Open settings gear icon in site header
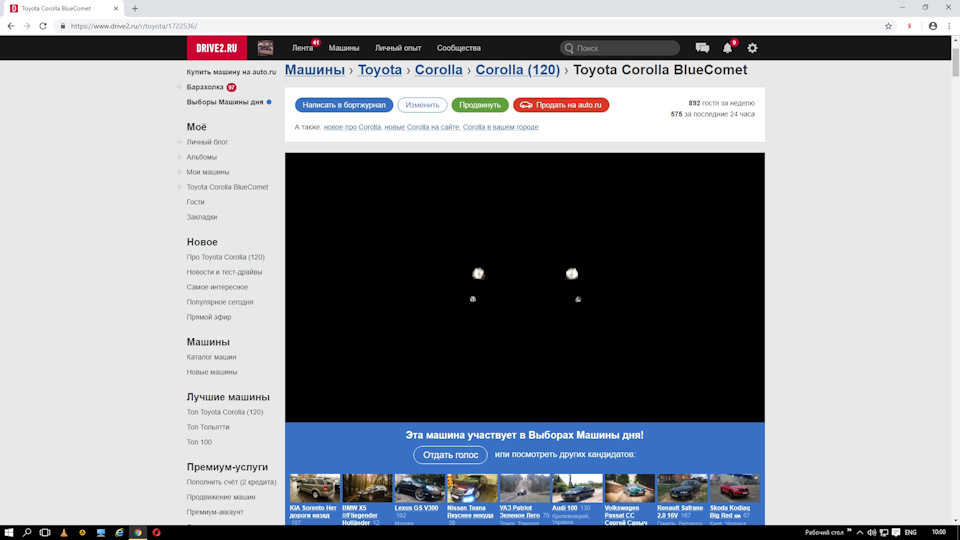Screen dimensions: 960x540 [752, 48]
